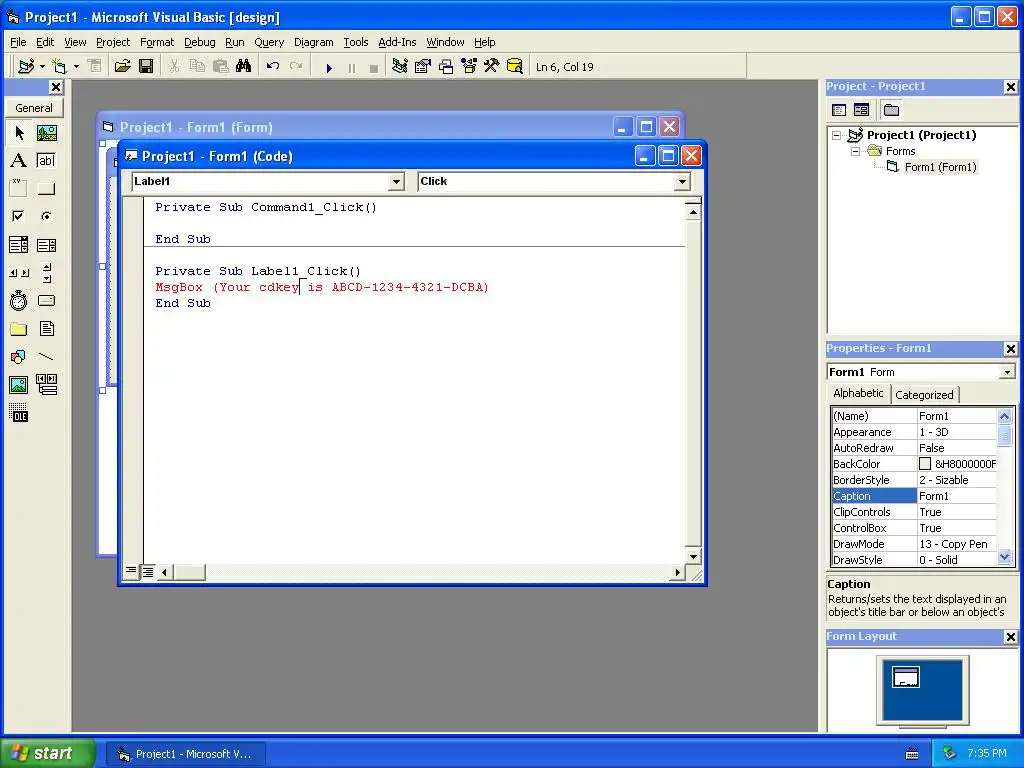The height and width of the screenshot is (768, 1024).
Task: Open the Add-Ins menu
Action: (x=397, y=42)
